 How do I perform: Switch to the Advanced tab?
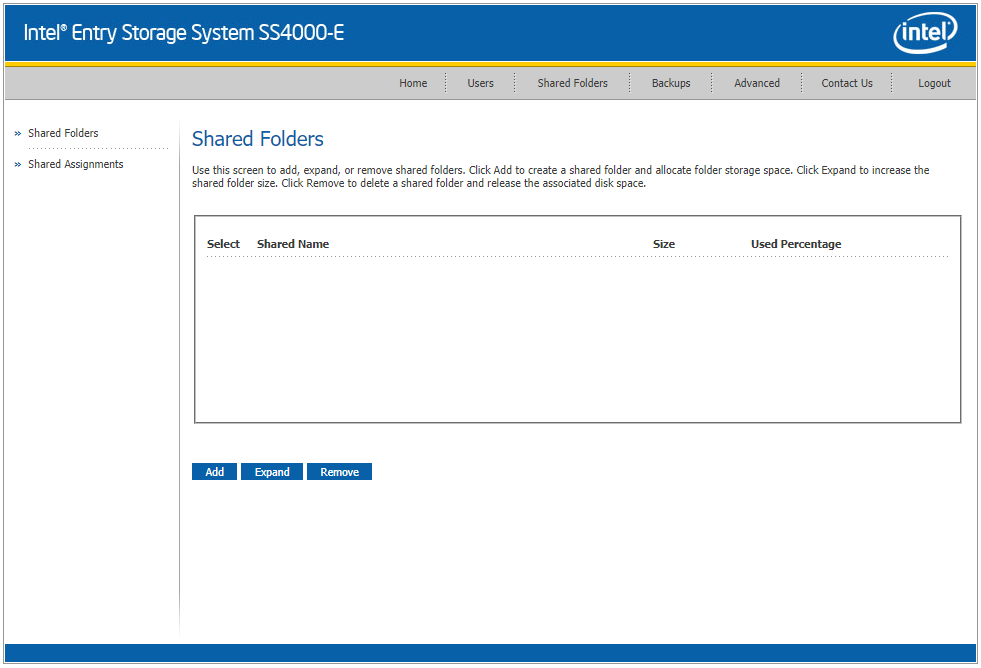click(x=757, y=83)
